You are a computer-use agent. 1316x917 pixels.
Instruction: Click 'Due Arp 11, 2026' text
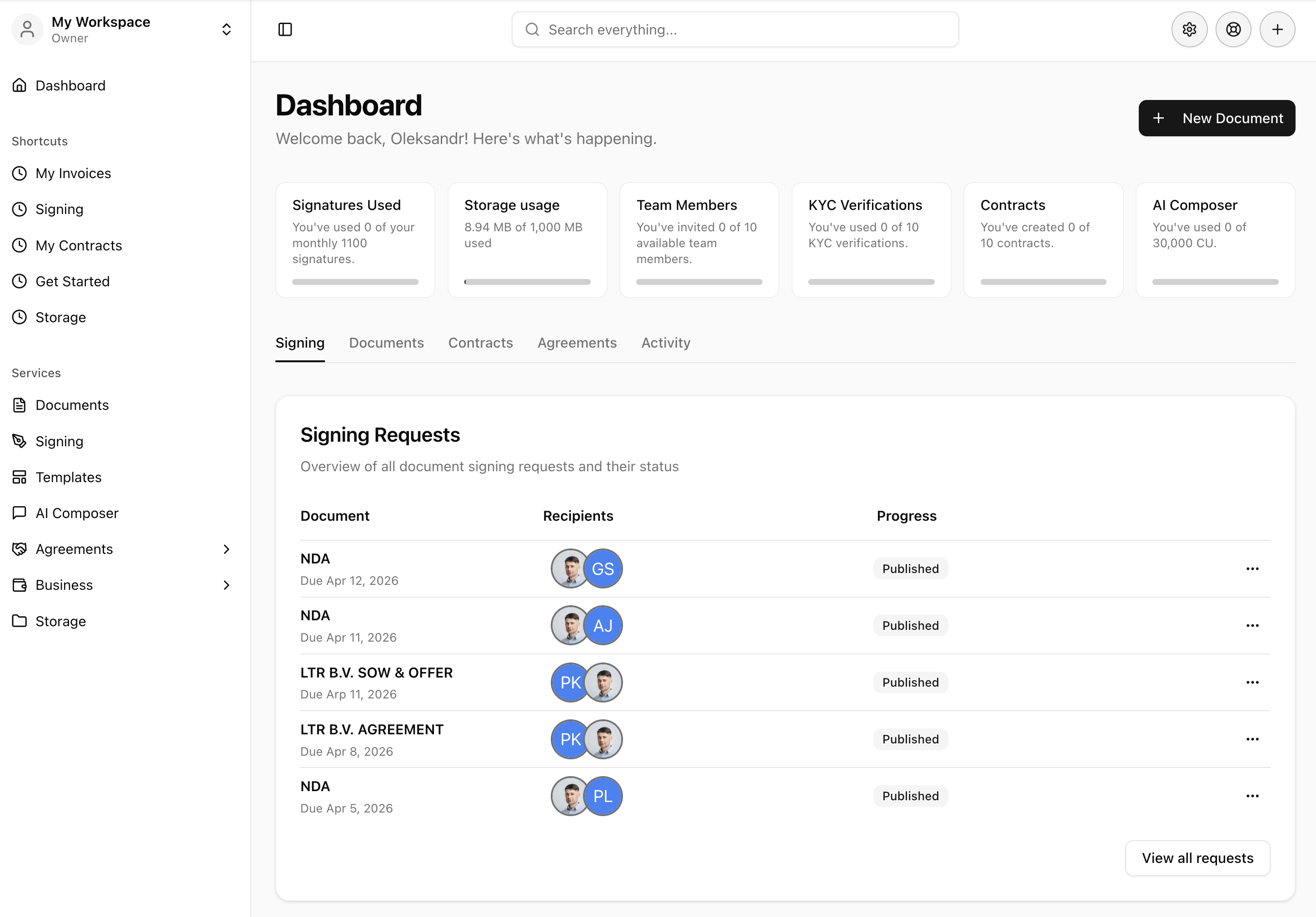pyautogui.click(x=349, y=694)
